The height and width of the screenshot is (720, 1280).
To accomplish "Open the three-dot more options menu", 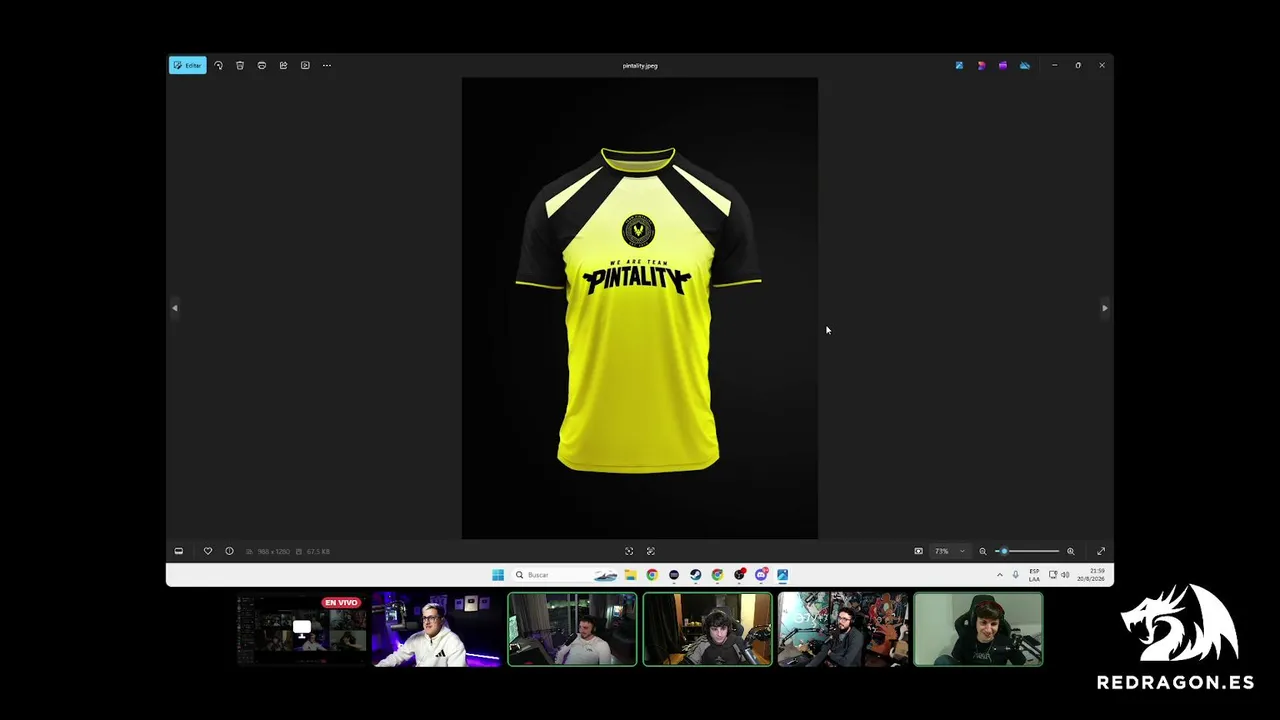I will (327, 66).
